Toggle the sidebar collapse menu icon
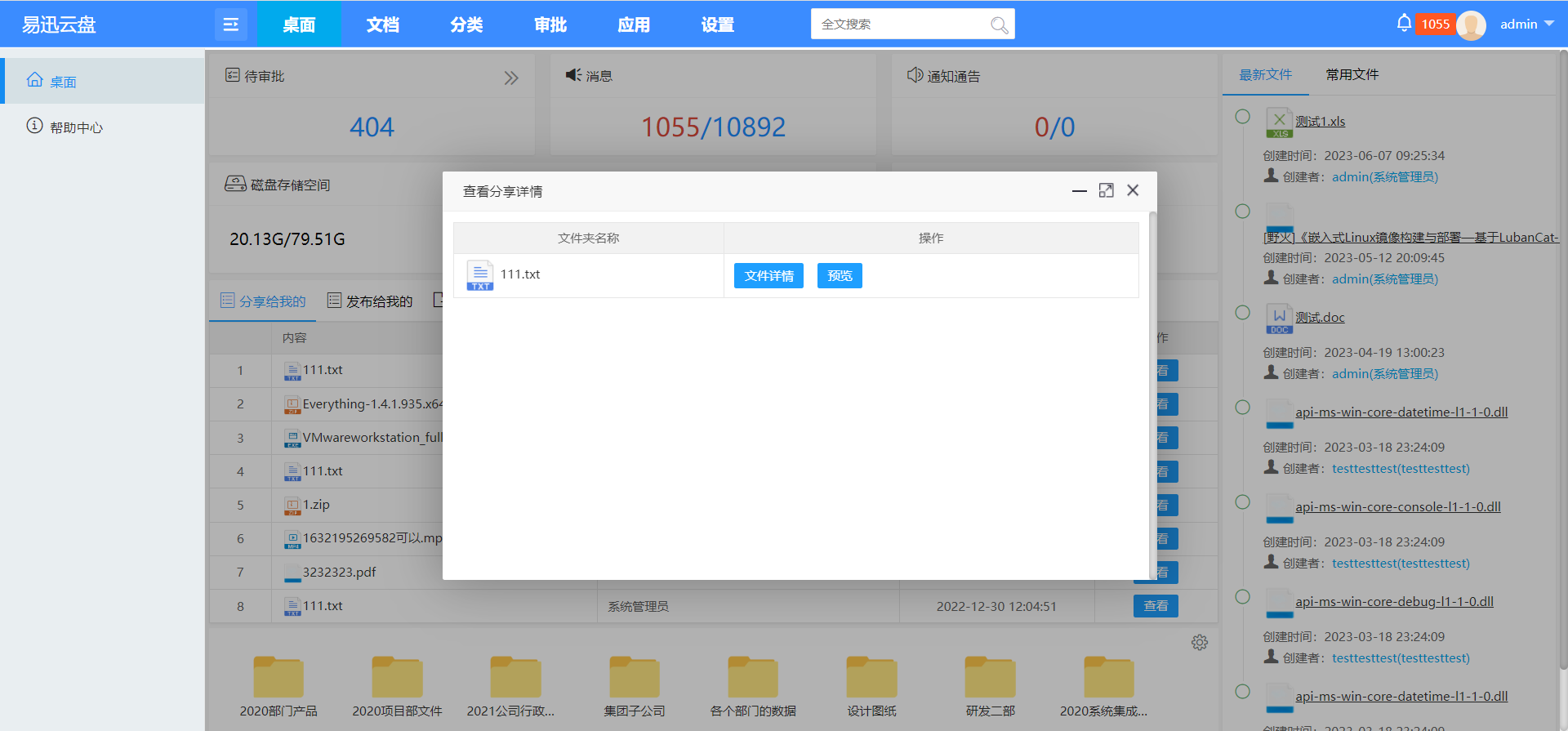1568x731 pixels. point(231,25)
